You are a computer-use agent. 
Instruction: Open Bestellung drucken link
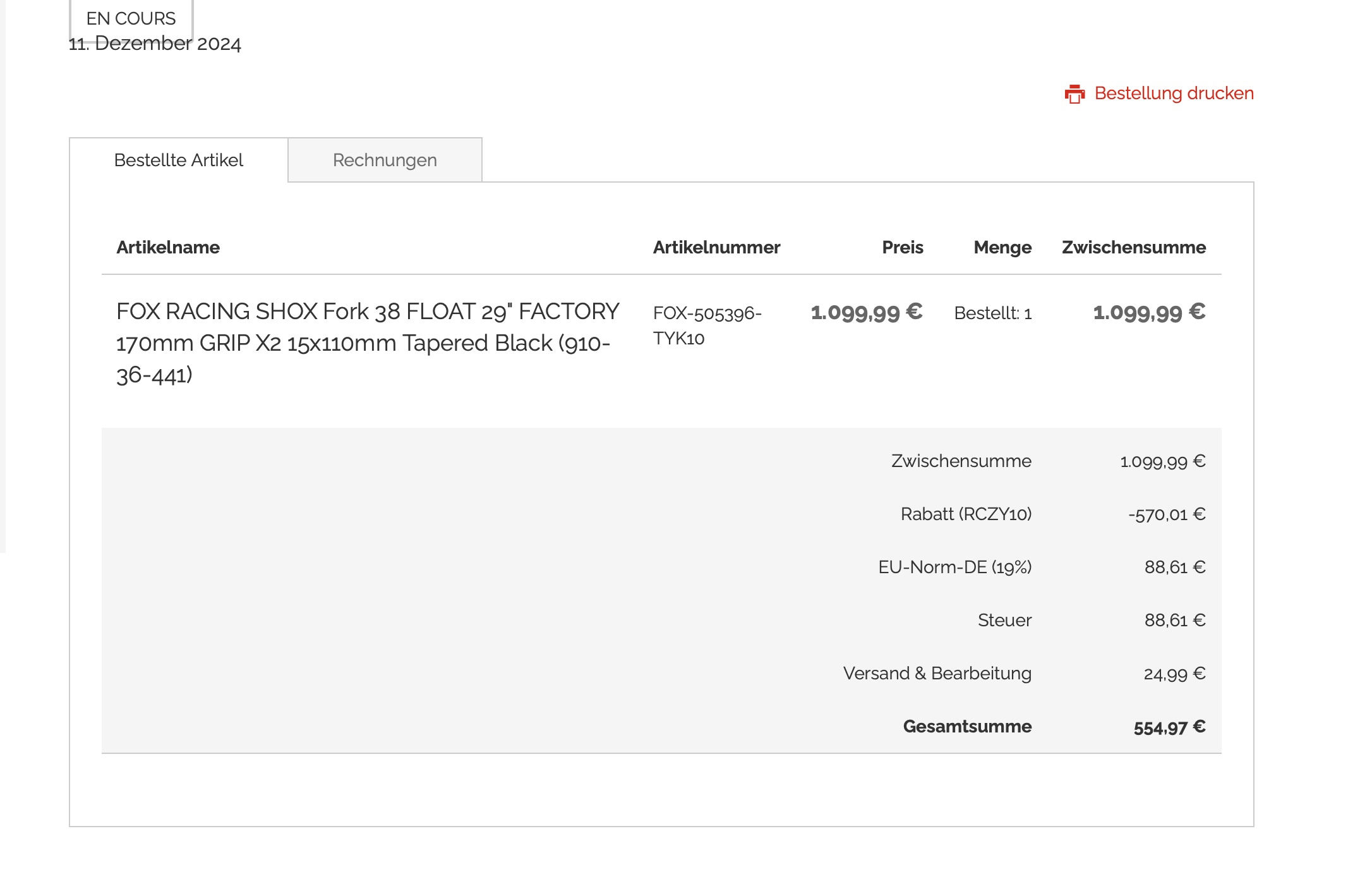click(1174, 94)
